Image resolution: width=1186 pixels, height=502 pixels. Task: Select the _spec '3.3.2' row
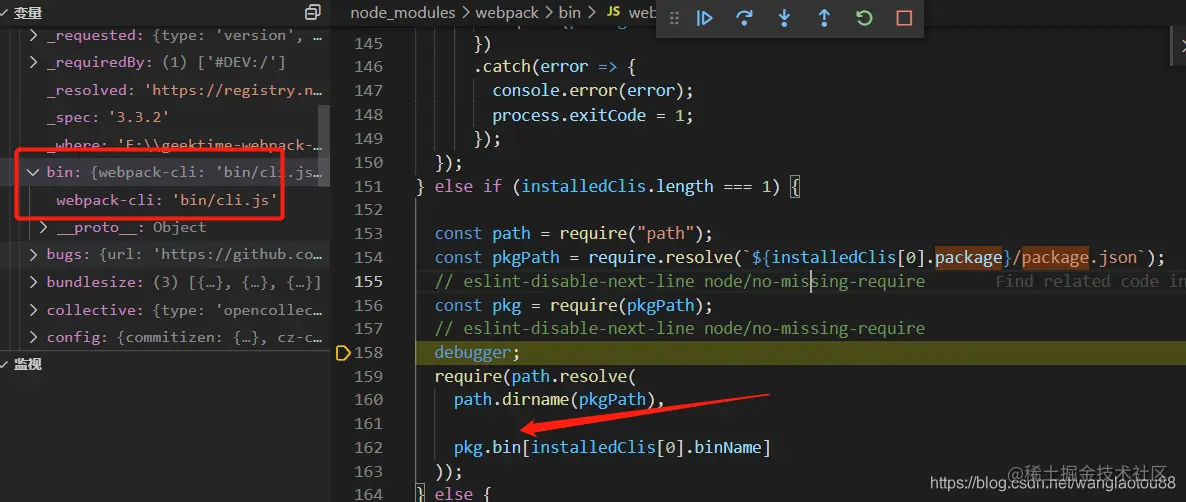(165, 117)
